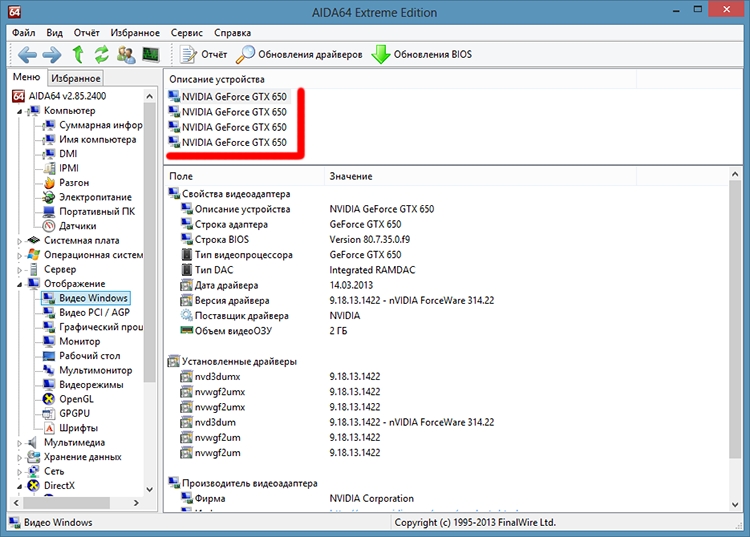Screen dimensions: 750x537
Task: Select the AIDA64 v2.85.2400 root item
Action: click(x=59, y=96)
